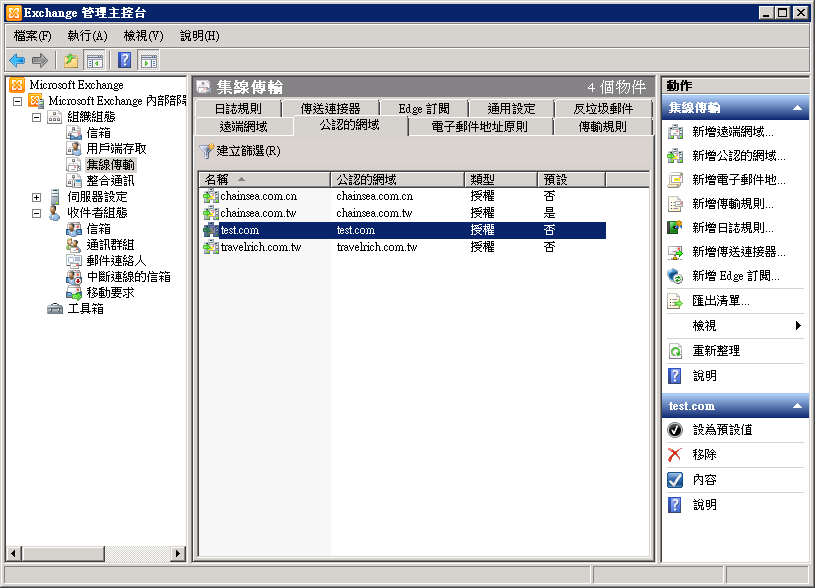Click the 新增公認的網域 icon
The height and width of the screenshot is (588, 815).
[x=675, y=156]
